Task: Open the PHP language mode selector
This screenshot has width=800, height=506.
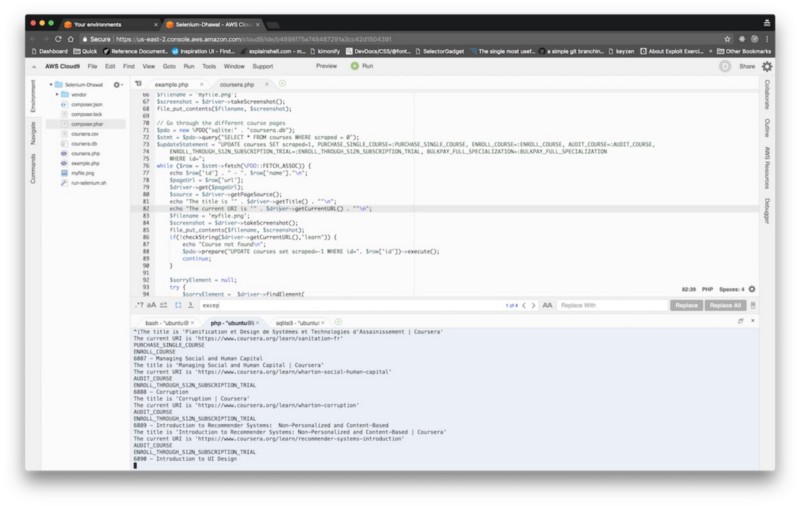Action: pyautogui.click(x=706, y=289)
